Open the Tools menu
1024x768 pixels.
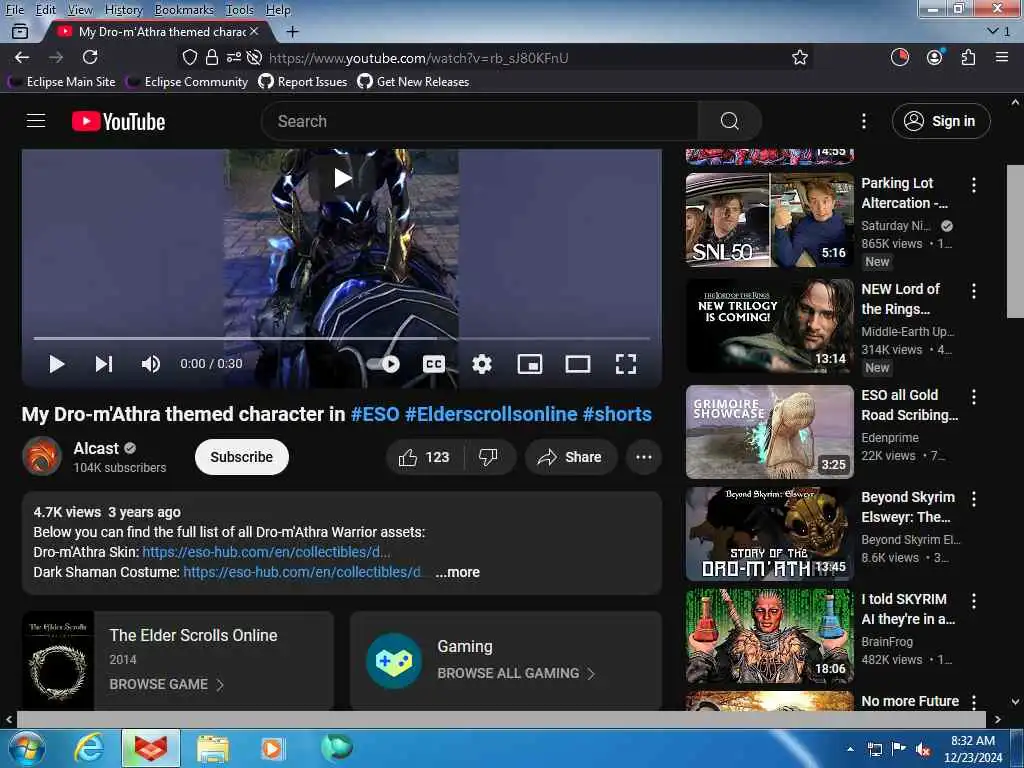[240, 10]
